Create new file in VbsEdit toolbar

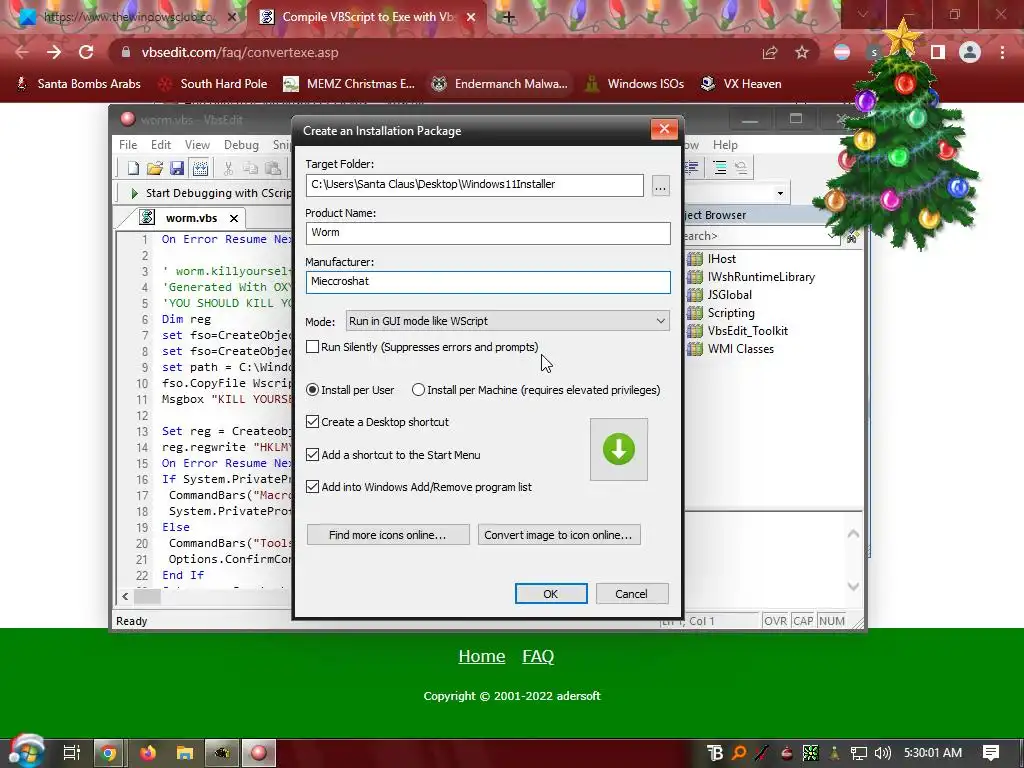pos(133,168)
